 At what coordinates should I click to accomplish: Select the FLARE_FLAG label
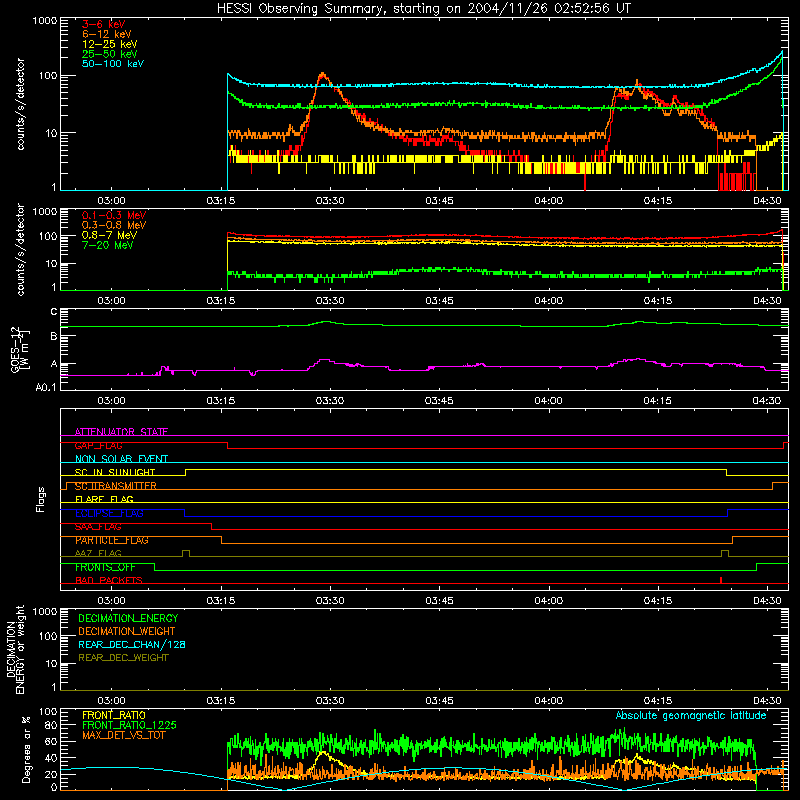coord(104,499)
